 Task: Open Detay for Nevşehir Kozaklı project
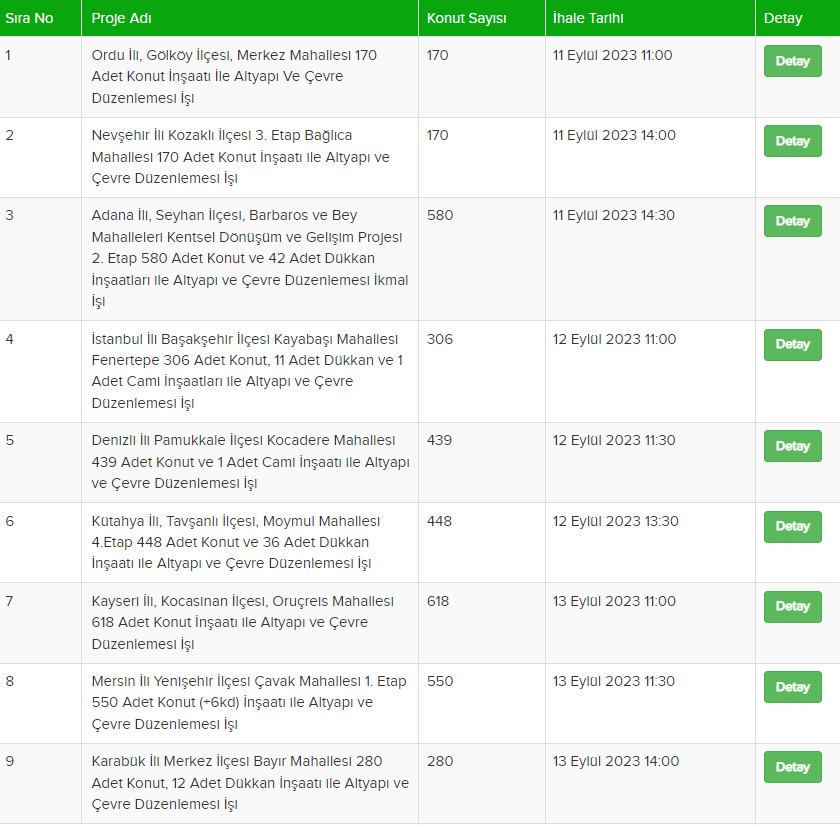pos(792,141)
